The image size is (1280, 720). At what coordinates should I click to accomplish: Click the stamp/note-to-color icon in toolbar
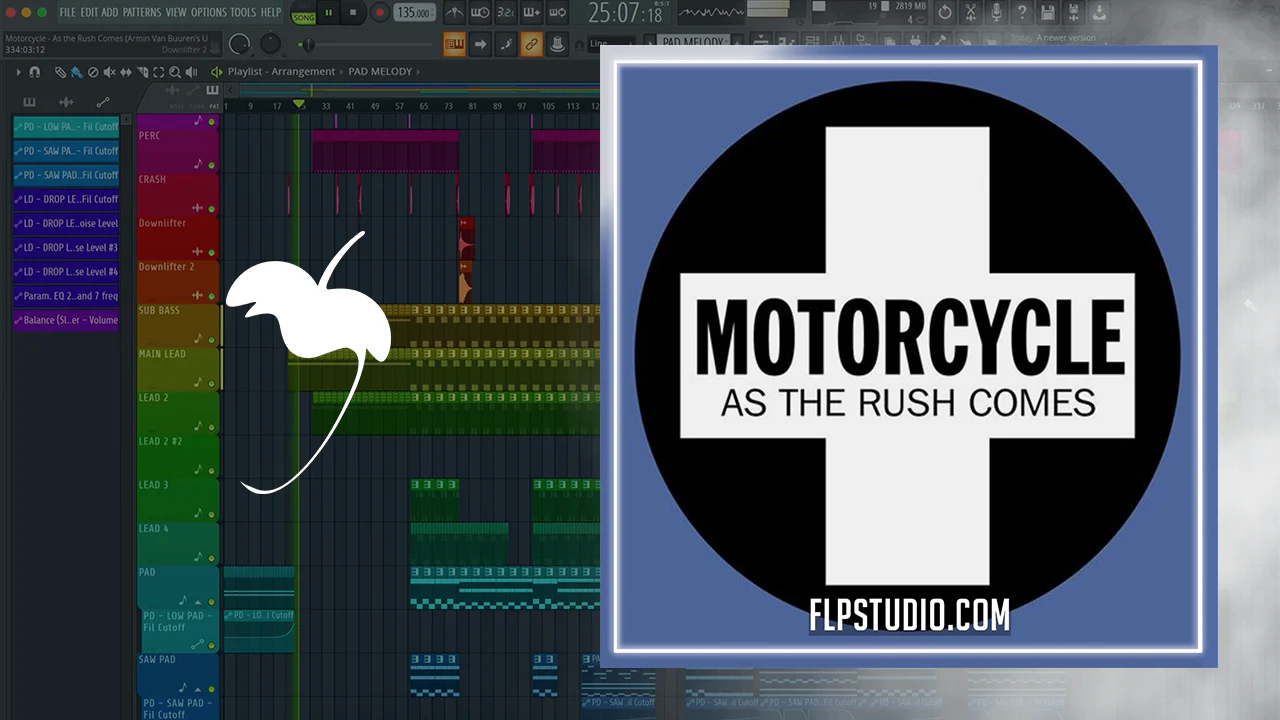558,44
